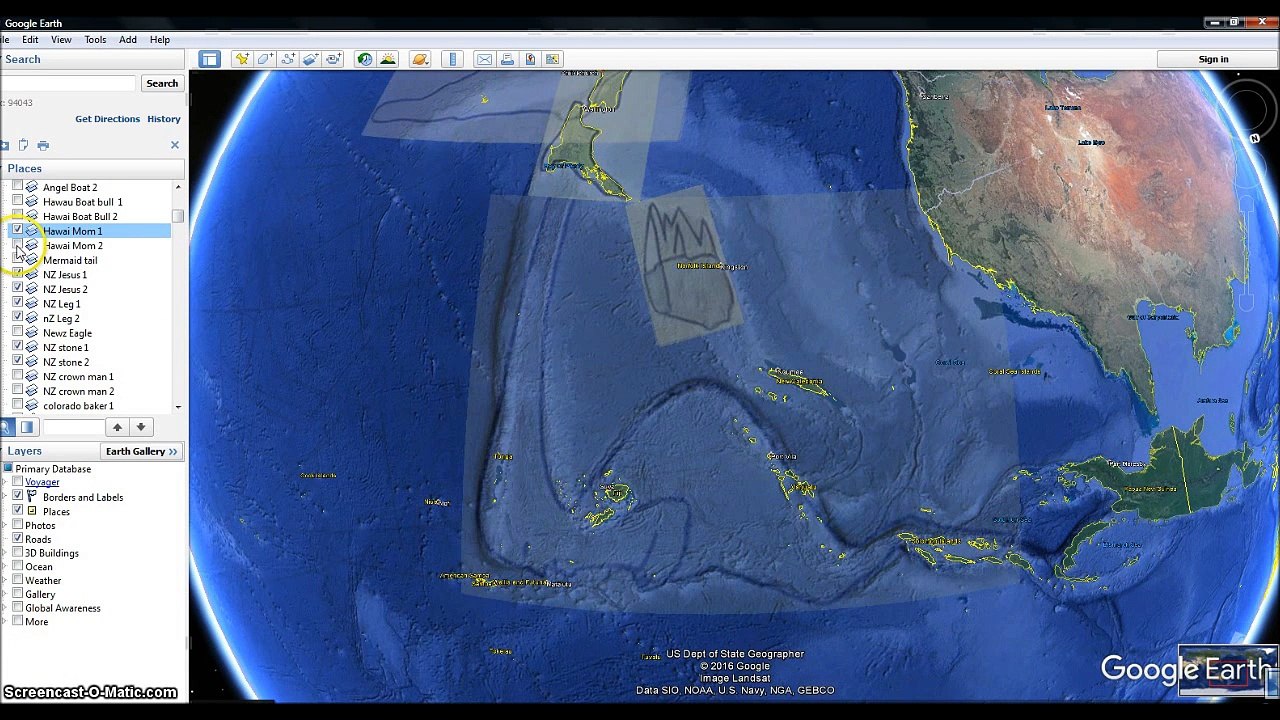This screenshot has height=720, width=1280.
Task: Click the Voyager layer link
Action: (42, 483)
